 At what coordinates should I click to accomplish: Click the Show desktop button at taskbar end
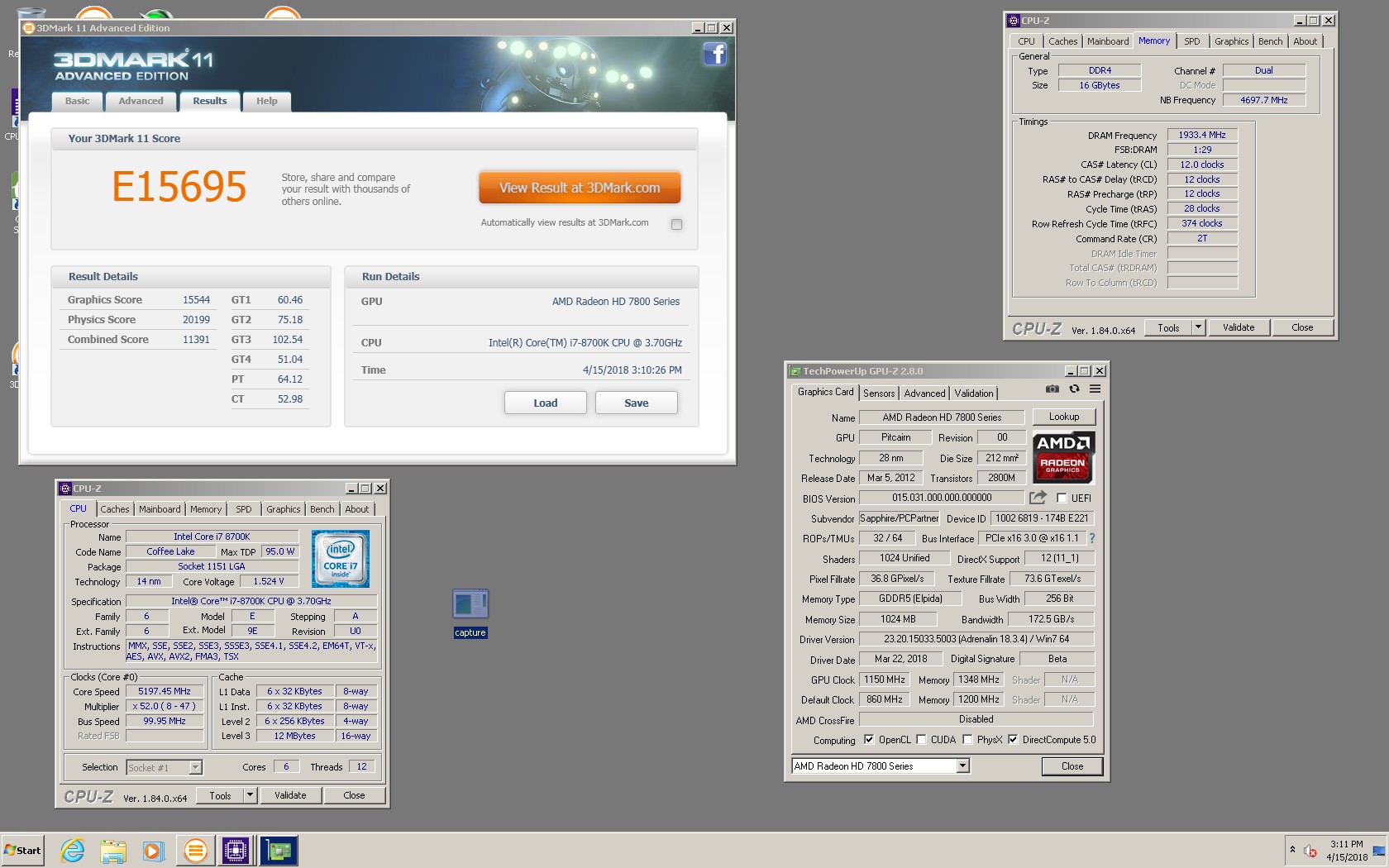point(1379,851)
